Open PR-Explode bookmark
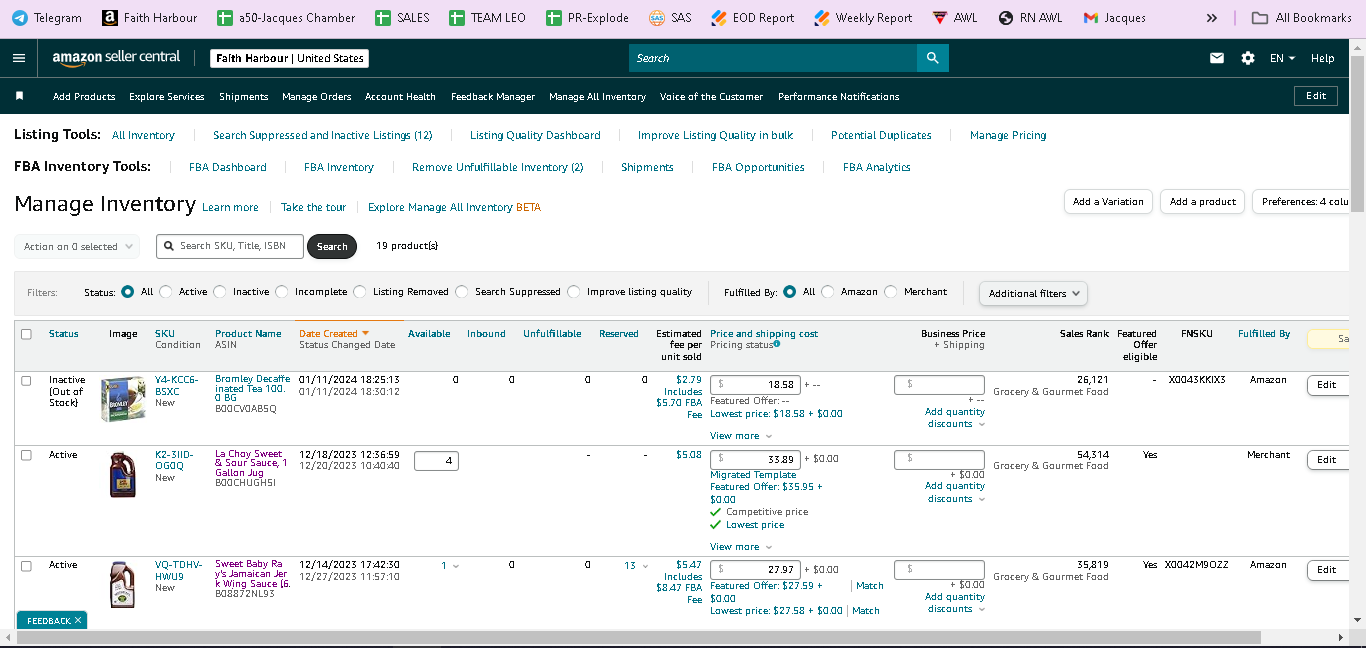 point(588,18)
